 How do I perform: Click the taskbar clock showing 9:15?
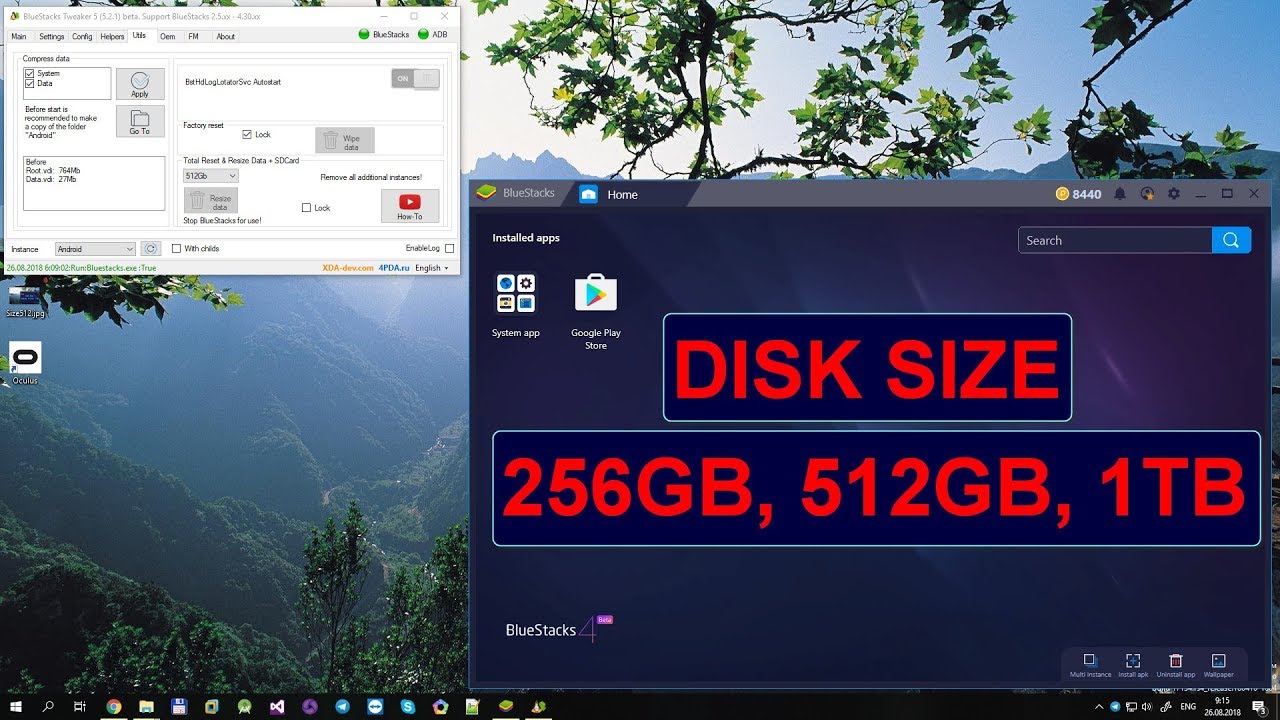pos(1222,706)
